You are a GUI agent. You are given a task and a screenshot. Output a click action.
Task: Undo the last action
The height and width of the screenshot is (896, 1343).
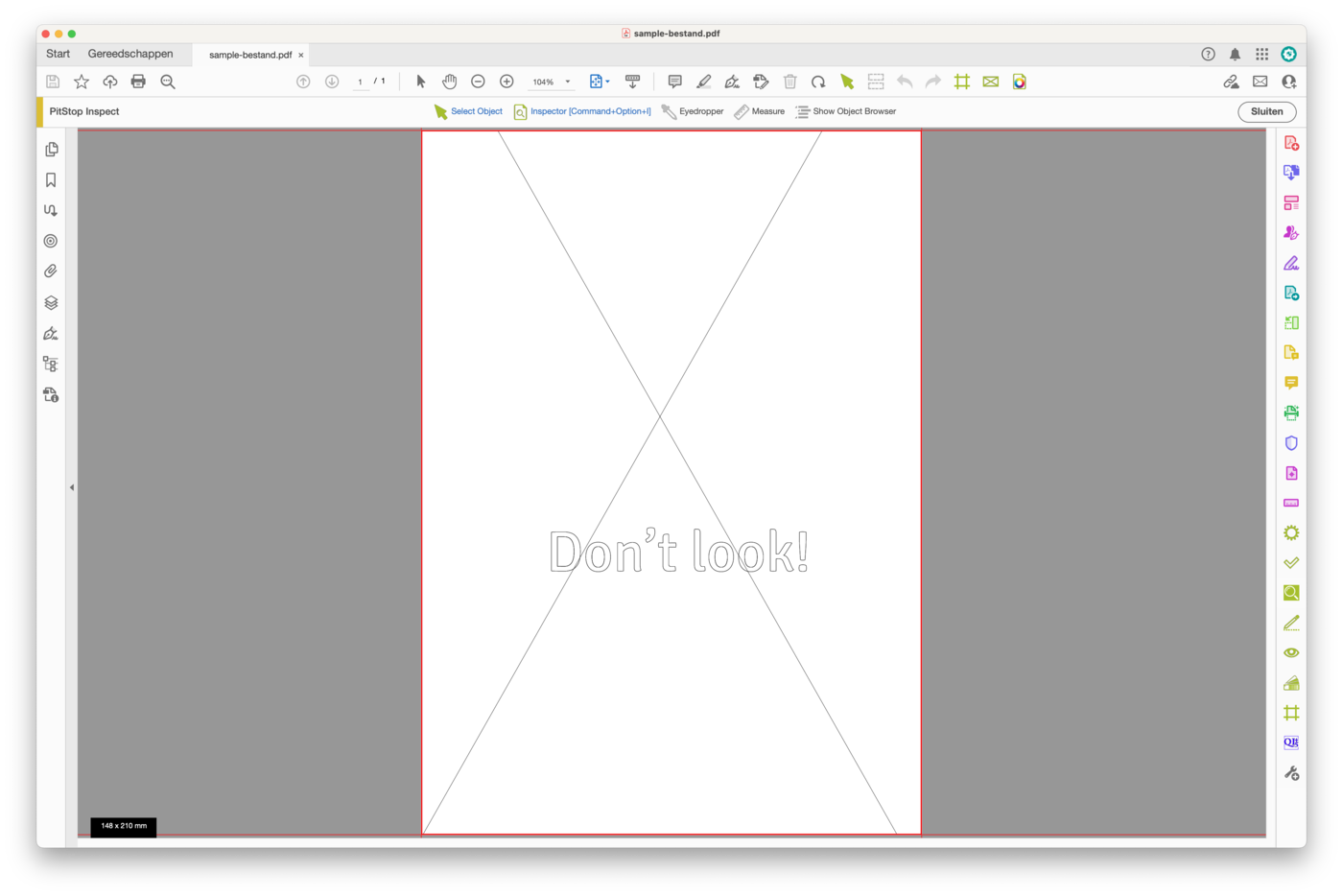click(905, 83)
